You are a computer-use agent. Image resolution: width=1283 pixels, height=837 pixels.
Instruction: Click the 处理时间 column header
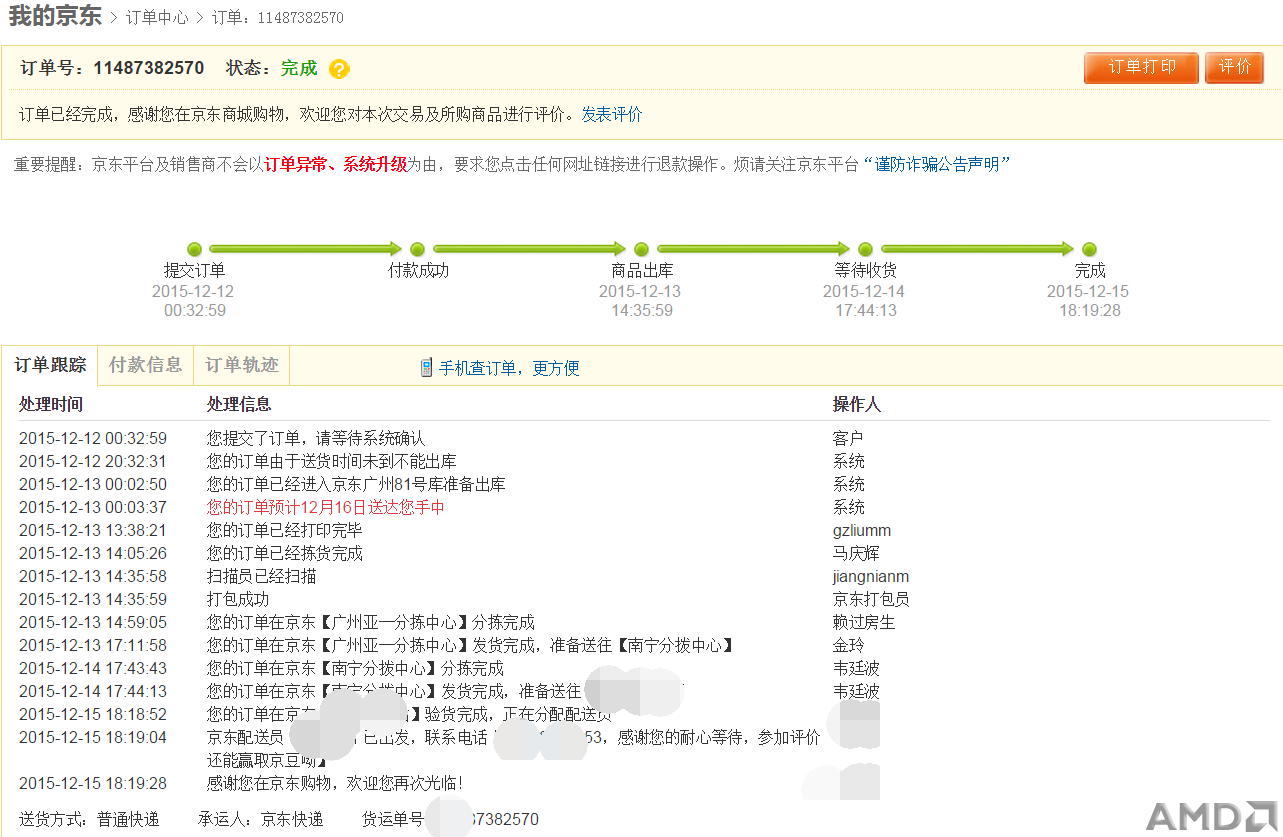click(x=51, y=404)
